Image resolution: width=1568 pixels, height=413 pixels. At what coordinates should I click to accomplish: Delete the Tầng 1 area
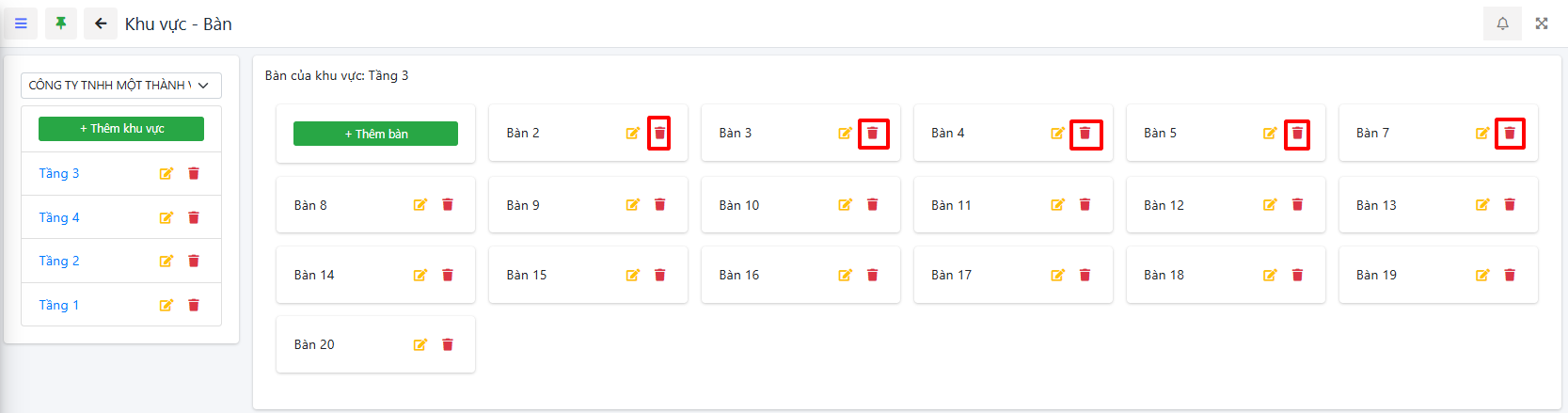[194, 305]
